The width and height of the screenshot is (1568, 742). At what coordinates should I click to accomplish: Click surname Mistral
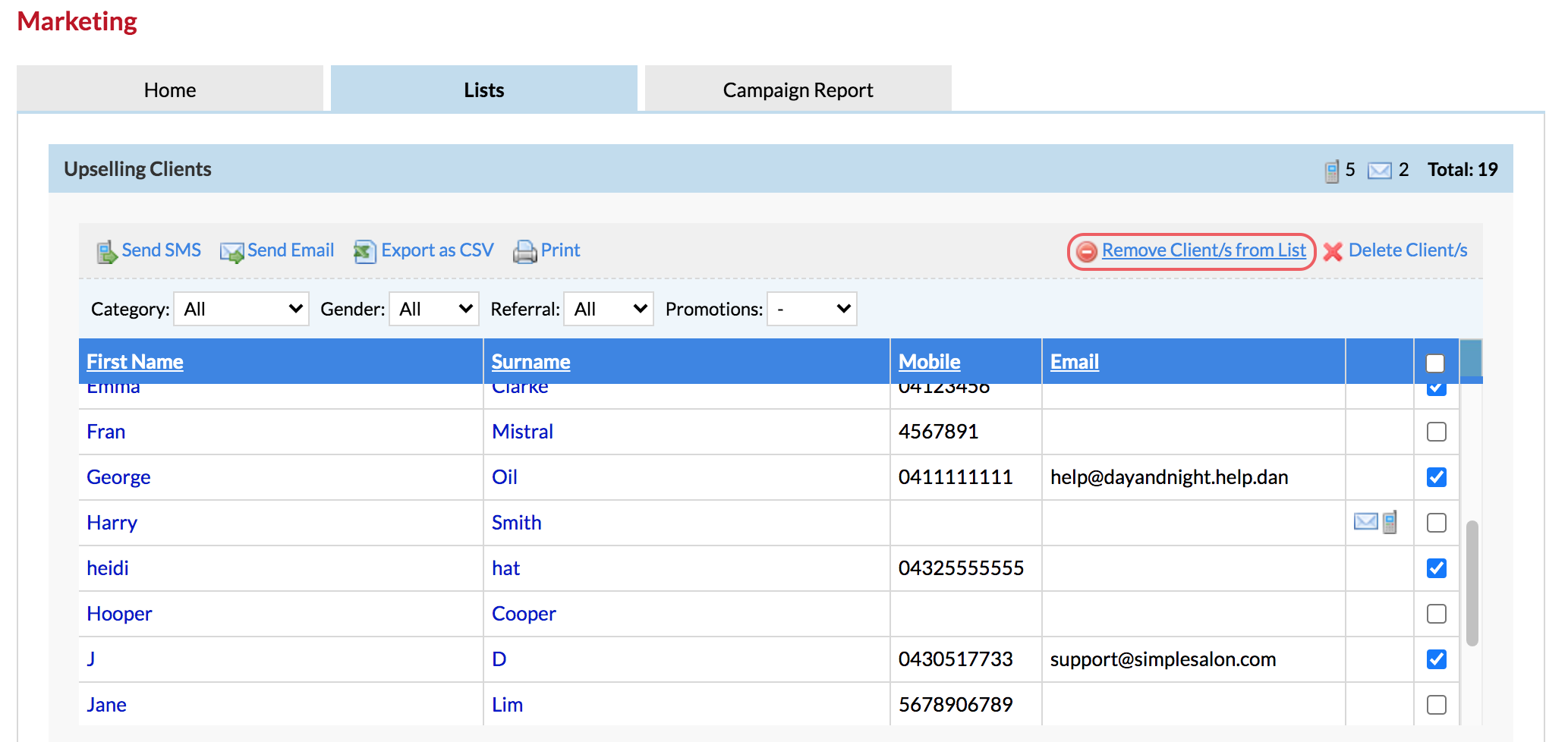(523, 432)
